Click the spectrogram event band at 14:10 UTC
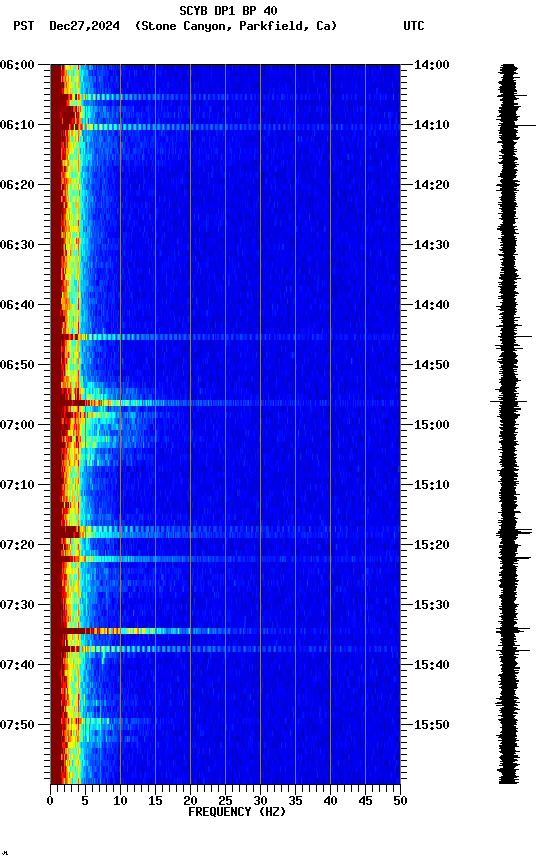552x864 pixels. [225, 127]
